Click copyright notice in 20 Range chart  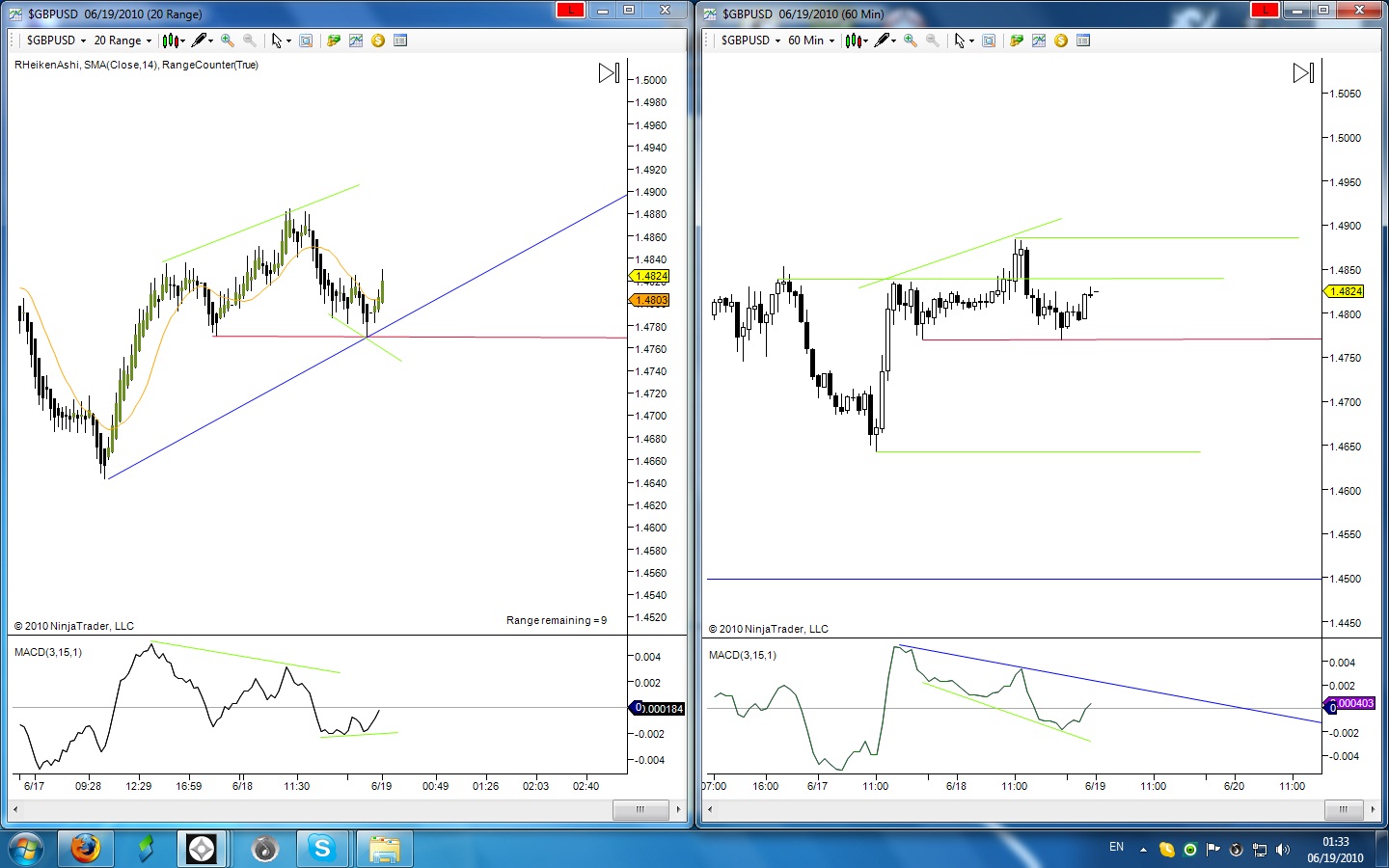click(x=74, y=626)
